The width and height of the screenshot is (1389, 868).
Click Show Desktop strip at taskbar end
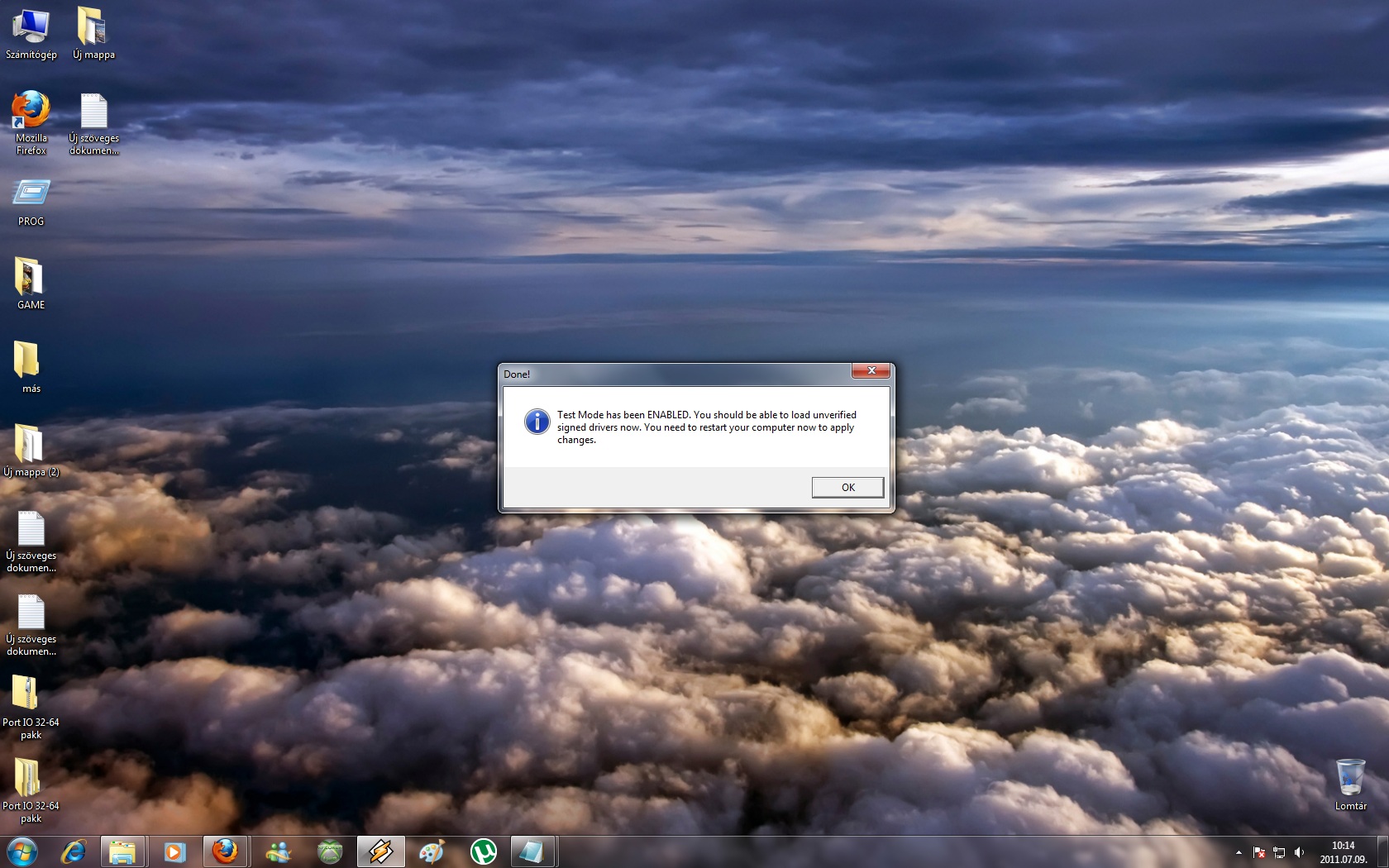tap(1383, 851)
